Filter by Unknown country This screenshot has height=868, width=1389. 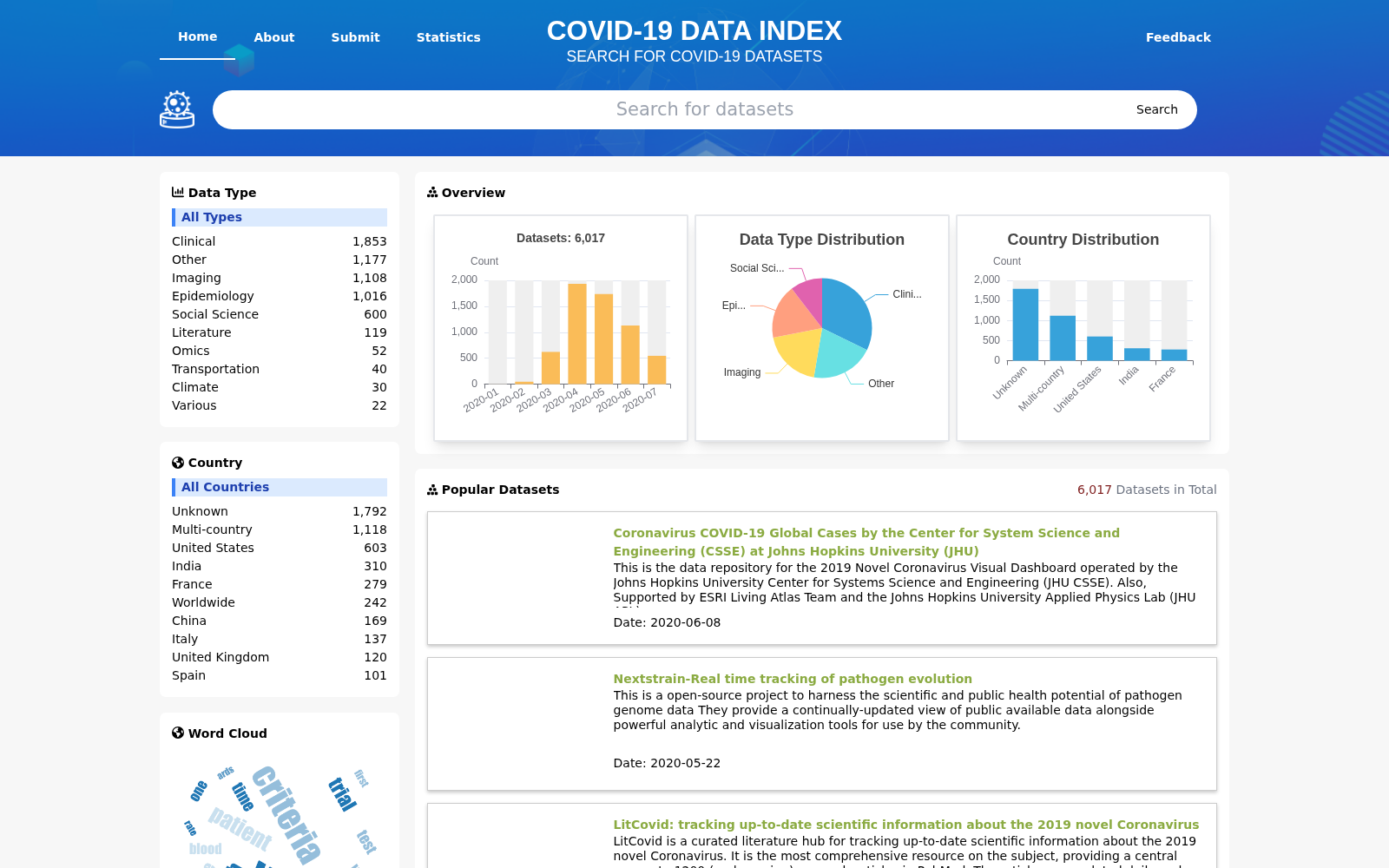tap(280, 511)
